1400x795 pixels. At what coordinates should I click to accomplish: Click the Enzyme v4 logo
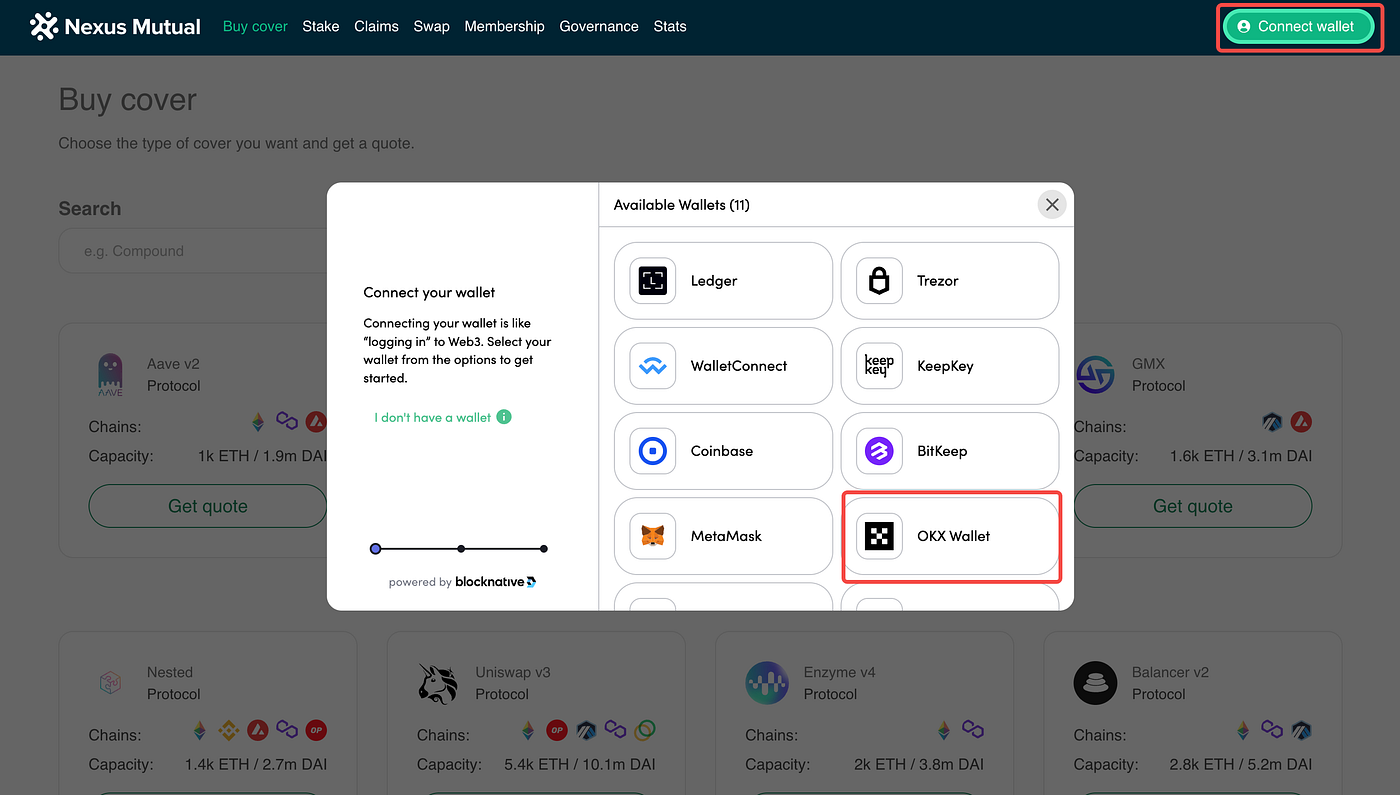point(767,683)
